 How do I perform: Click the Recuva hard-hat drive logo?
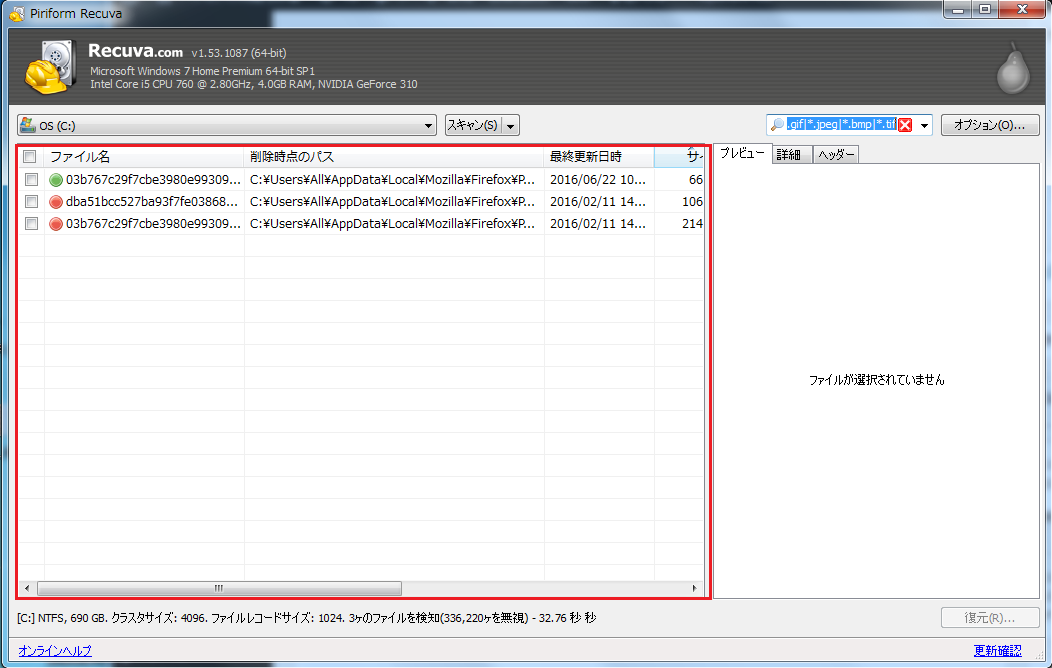[x=50, y=67]
